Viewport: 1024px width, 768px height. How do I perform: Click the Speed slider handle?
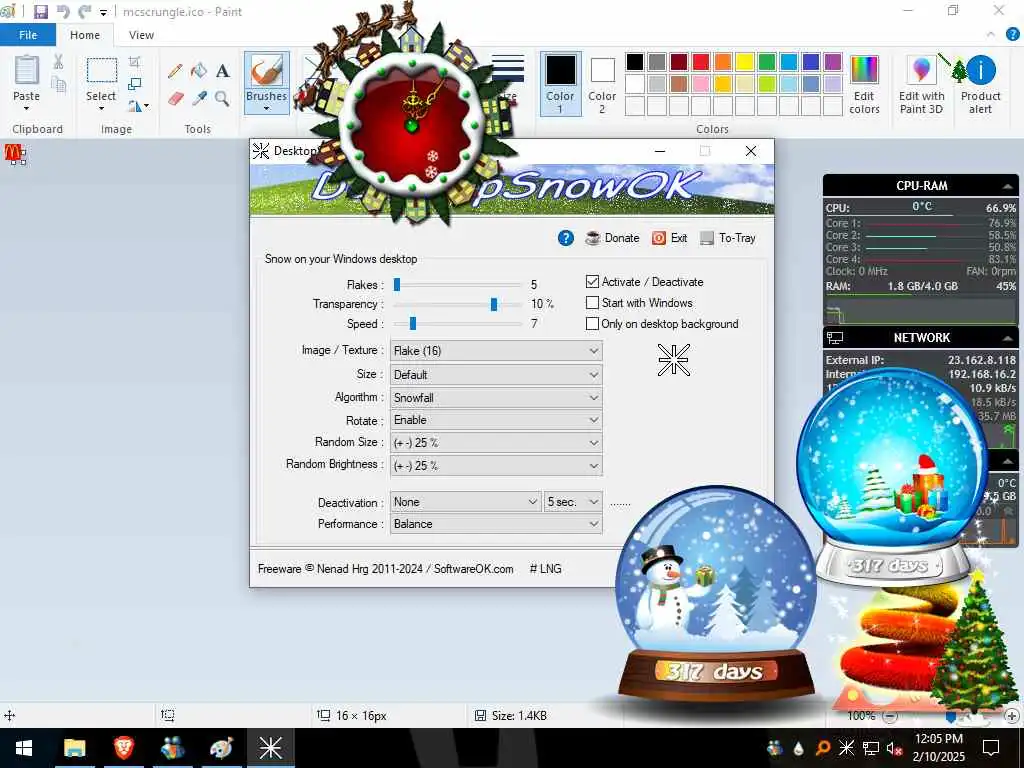click(x=412, y=324)
